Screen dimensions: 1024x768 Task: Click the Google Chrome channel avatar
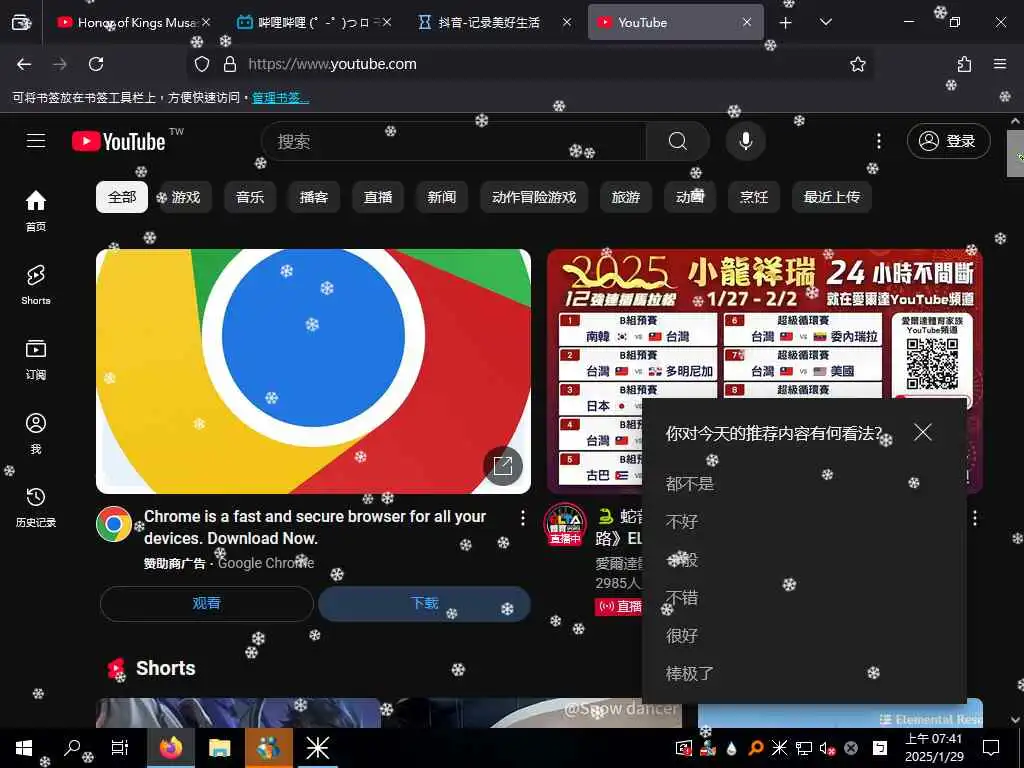point(114,524)
